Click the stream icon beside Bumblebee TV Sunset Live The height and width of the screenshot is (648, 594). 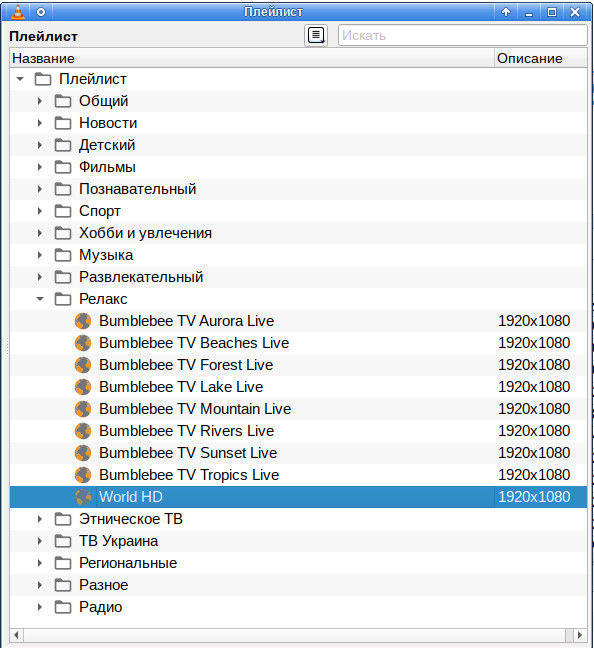pos(83,453)
